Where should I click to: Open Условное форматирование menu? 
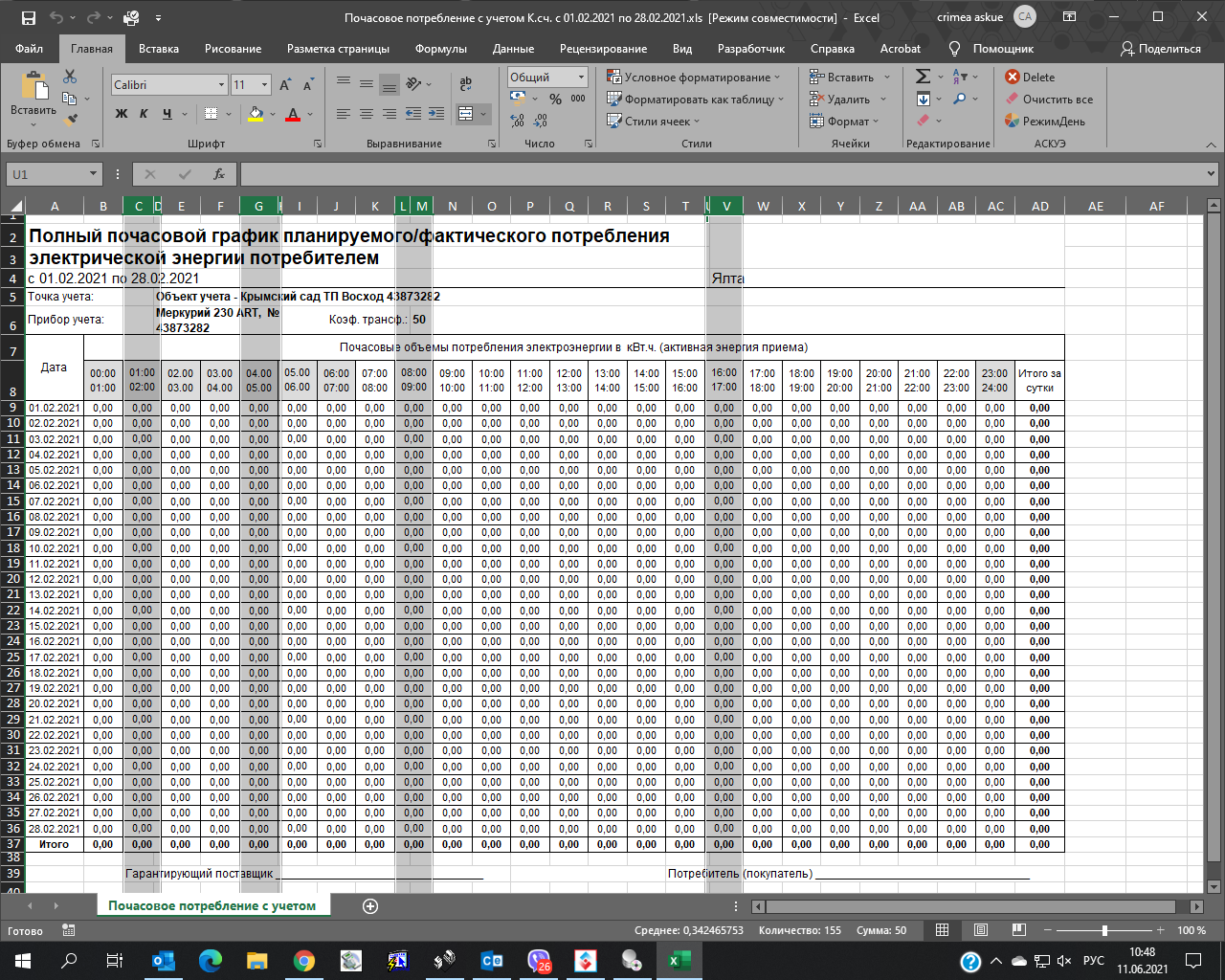pyautogui.click(x=694, y=78)
